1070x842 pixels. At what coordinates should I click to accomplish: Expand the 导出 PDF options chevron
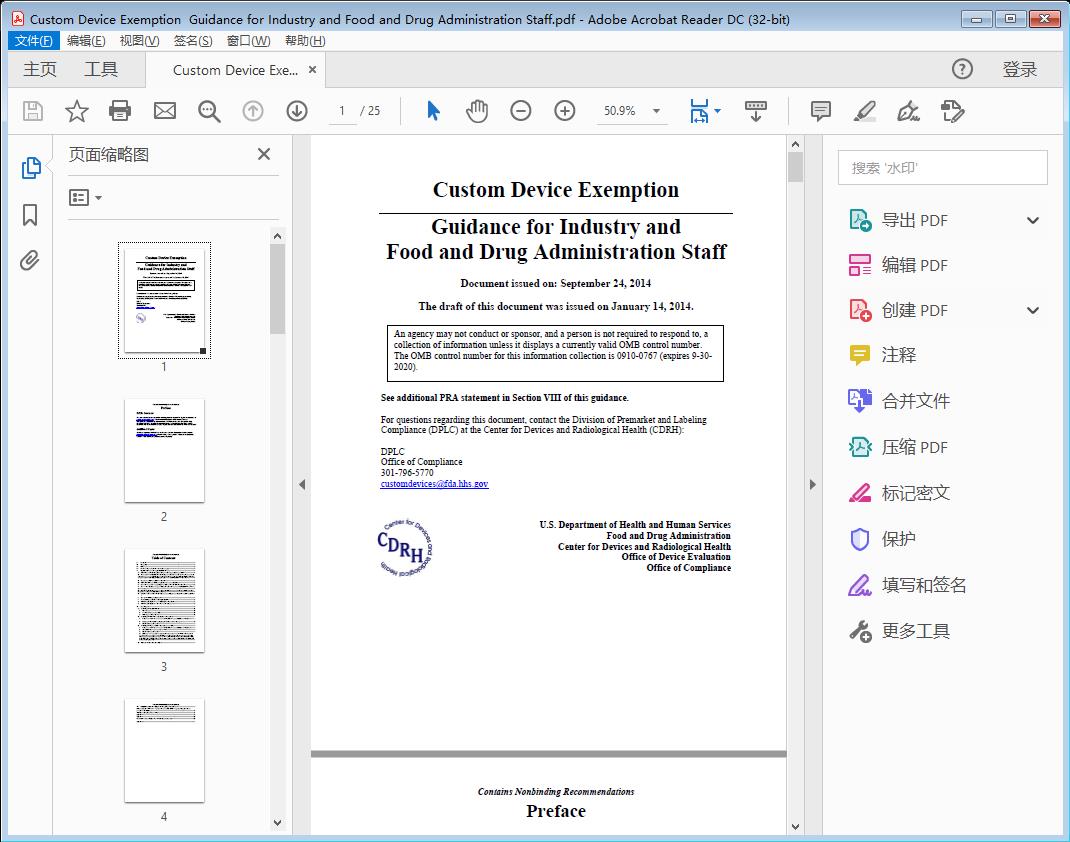click(1033, 219)
